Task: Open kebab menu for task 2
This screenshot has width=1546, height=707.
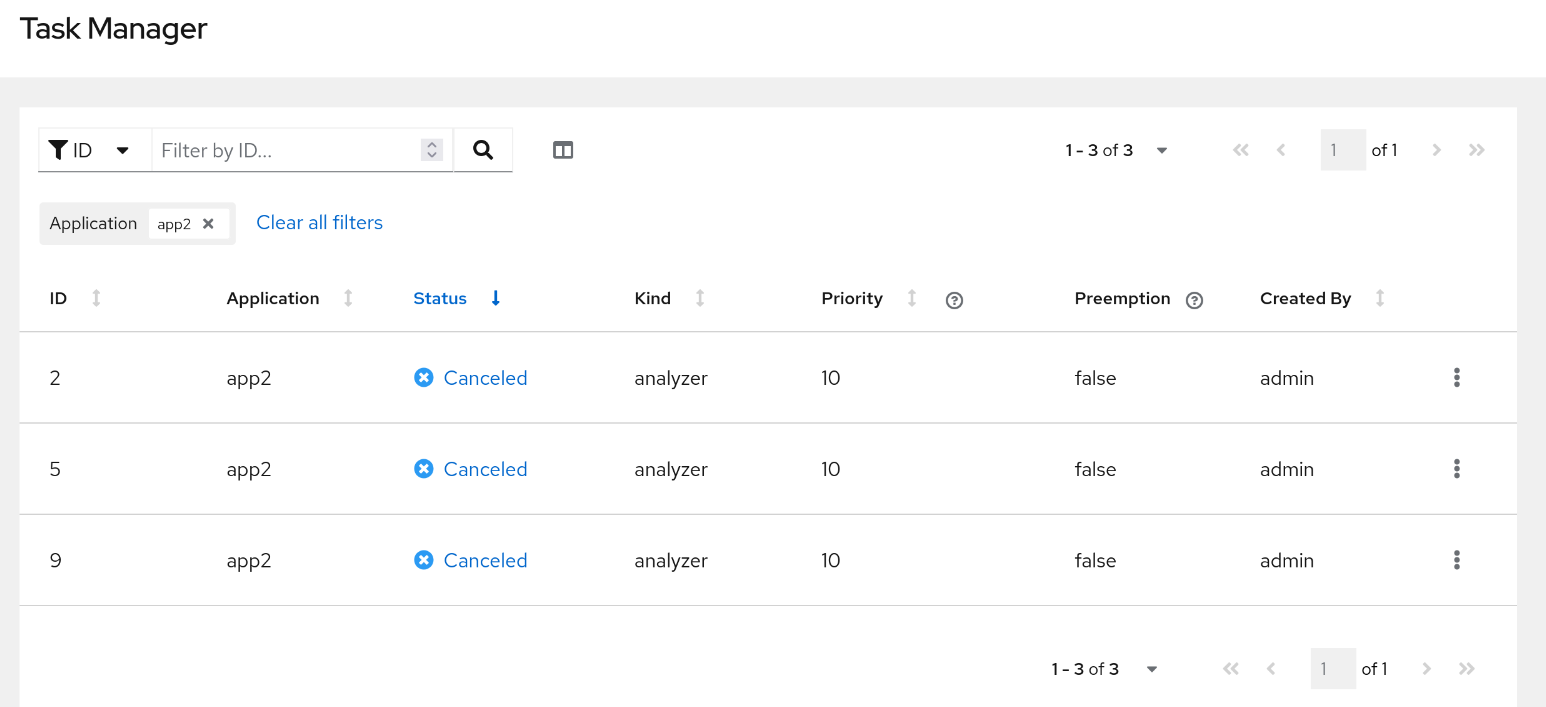Action: [1456, 378]
